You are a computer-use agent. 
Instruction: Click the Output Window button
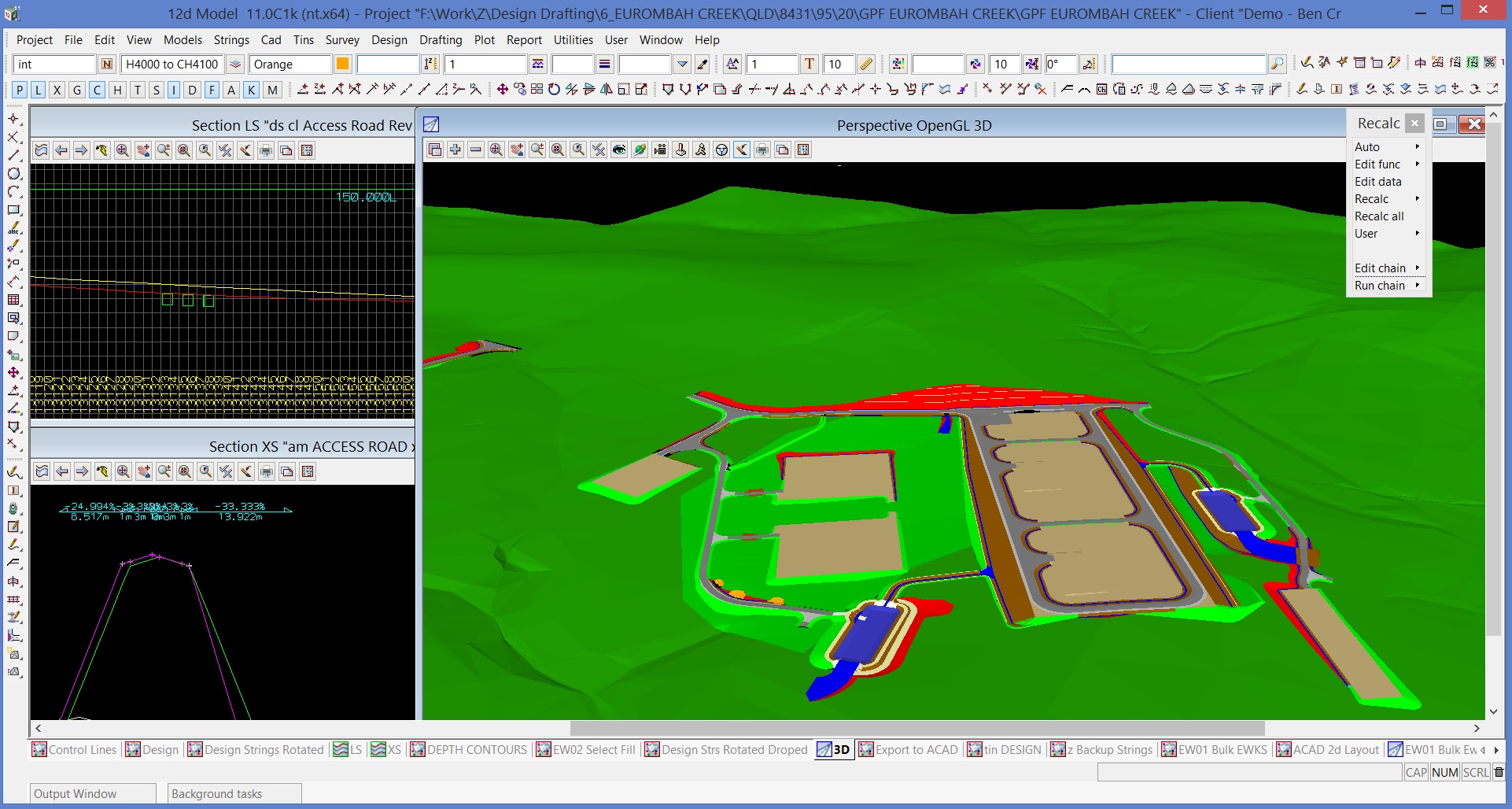pyautogui.click(x=93, y=793)
